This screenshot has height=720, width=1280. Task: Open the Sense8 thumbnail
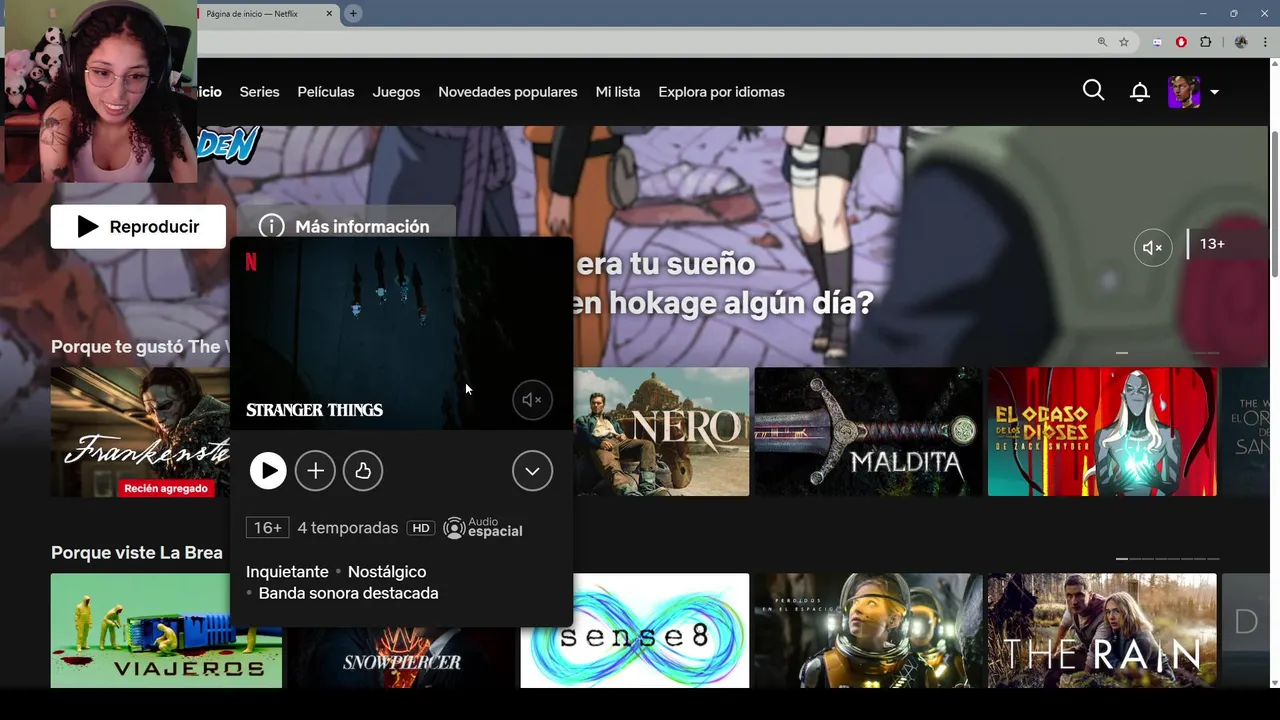point(634,630)
